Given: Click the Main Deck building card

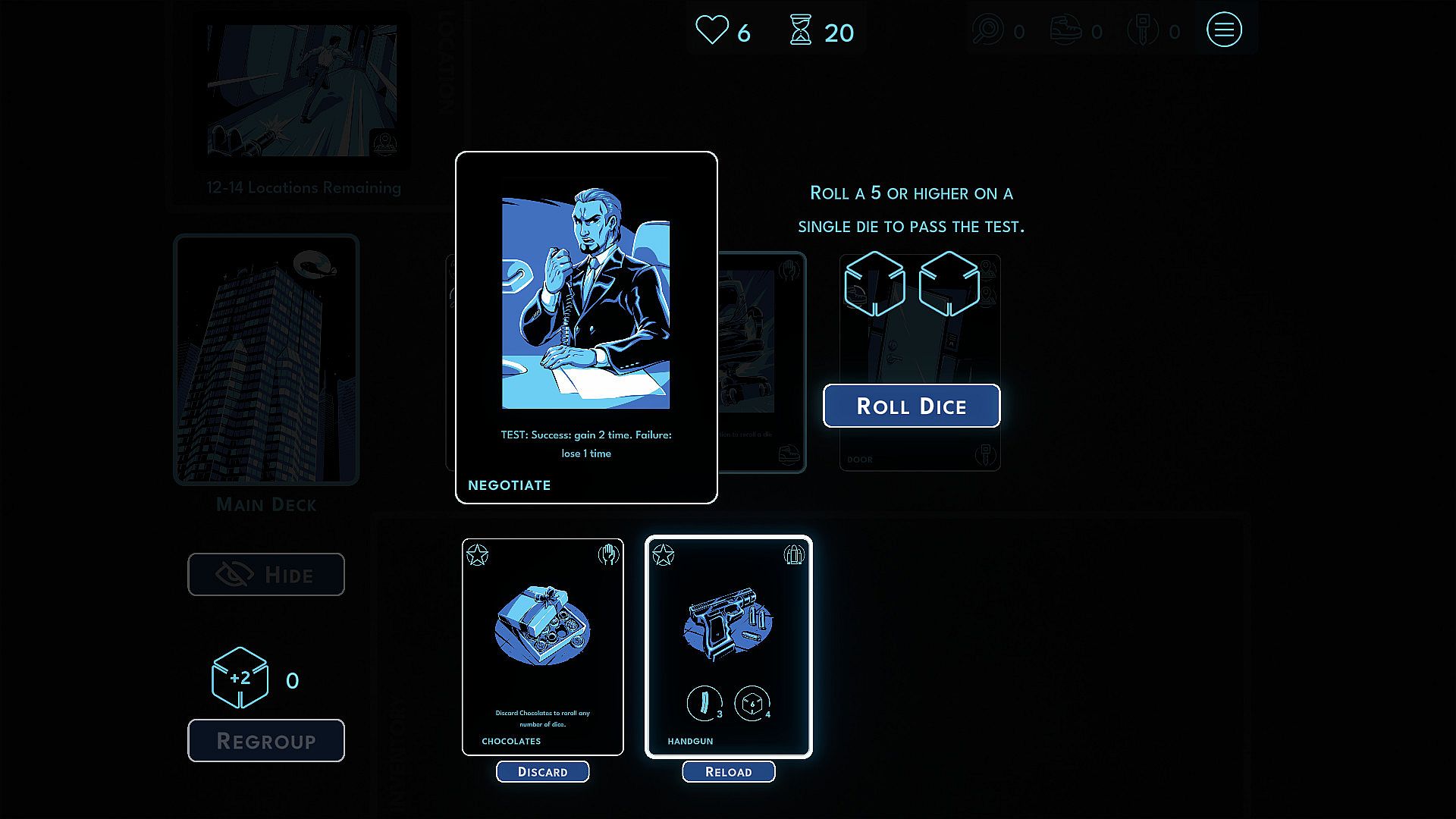Looking at the screenshot, I should tap(266, 359).
